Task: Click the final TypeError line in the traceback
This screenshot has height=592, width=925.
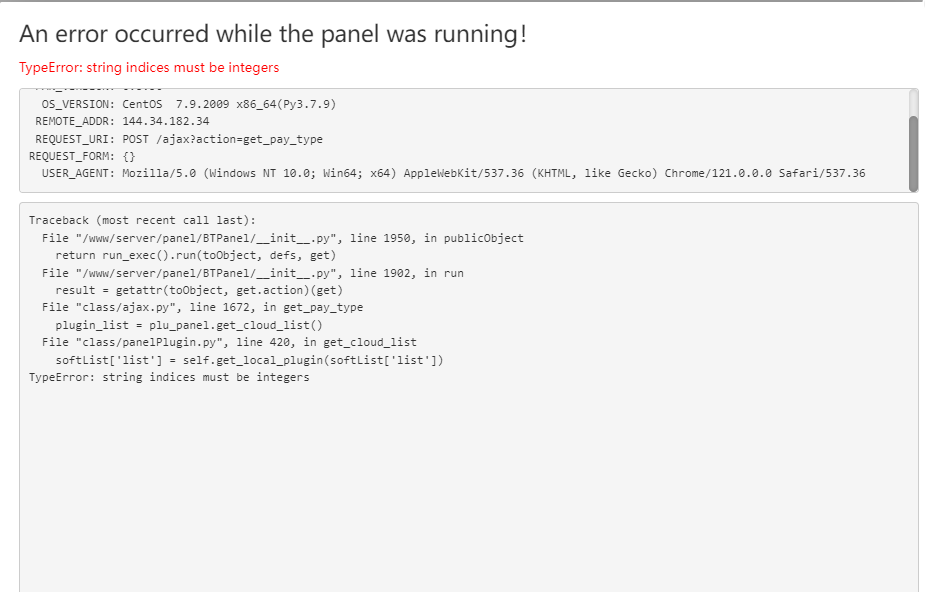Action: (x=169, y=378)
